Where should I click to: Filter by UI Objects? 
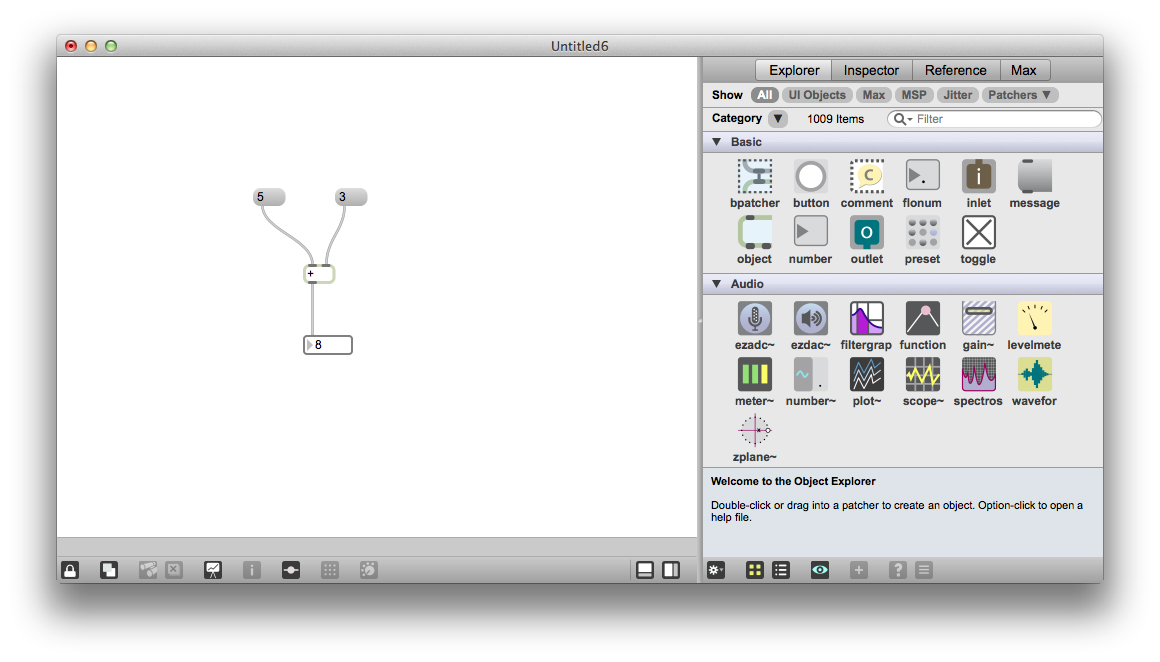817,95
